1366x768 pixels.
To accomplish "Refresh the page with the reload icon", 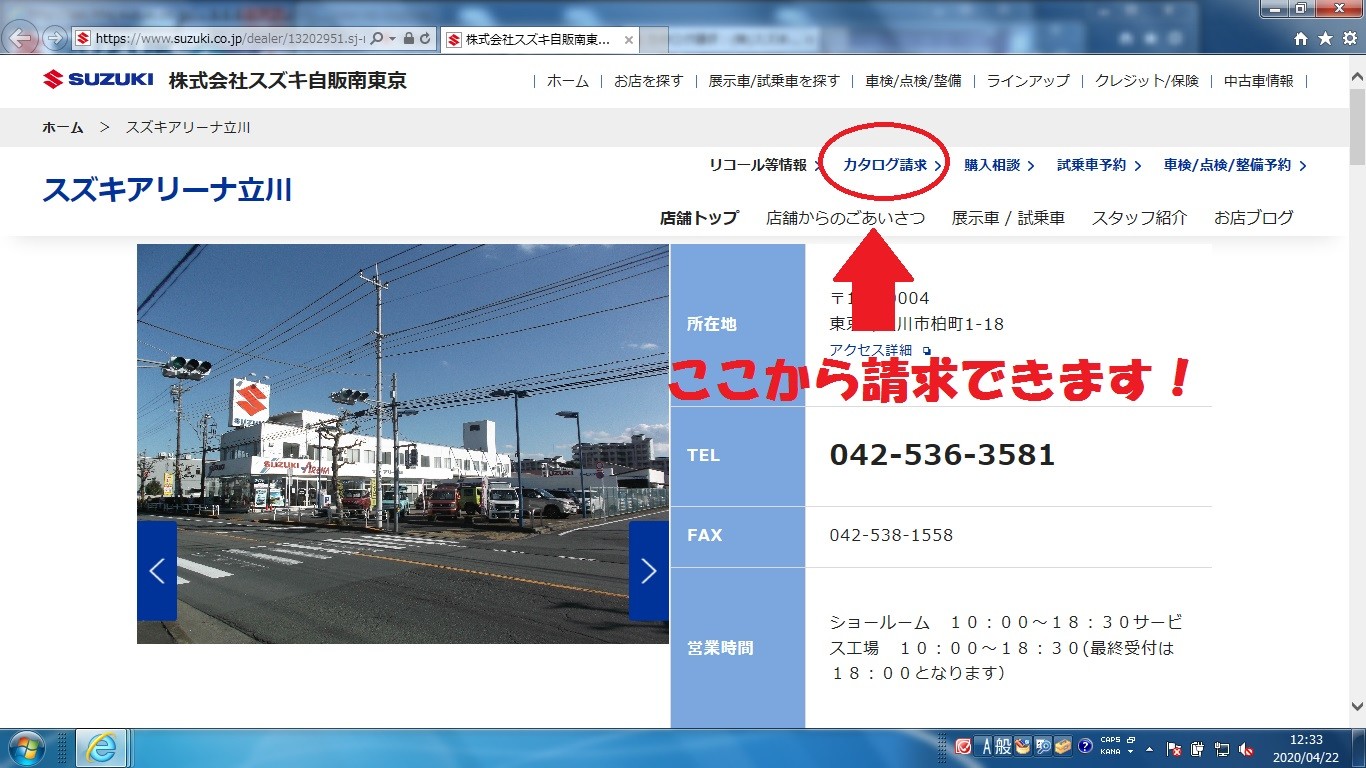I will (426, 39).
